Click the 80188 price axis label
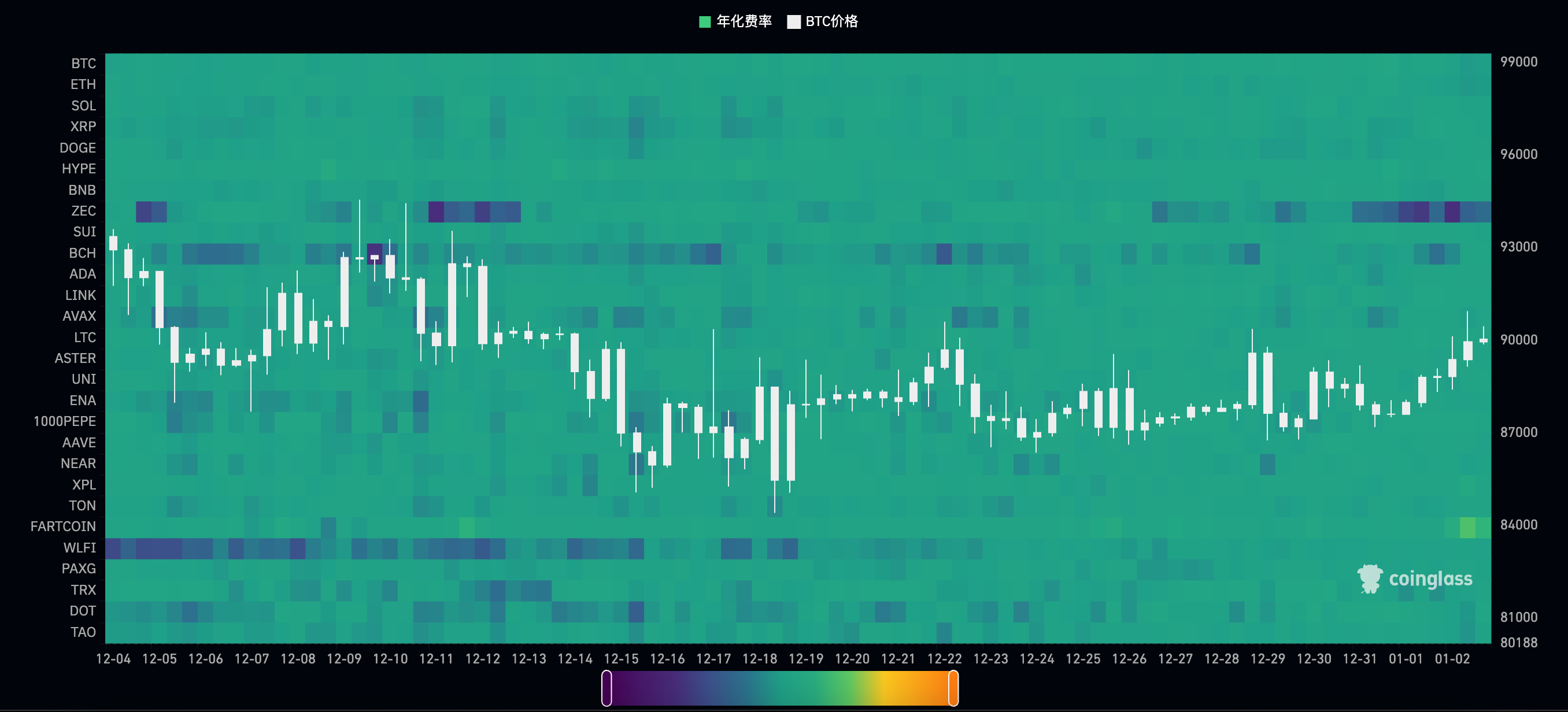 (1518, 643)
